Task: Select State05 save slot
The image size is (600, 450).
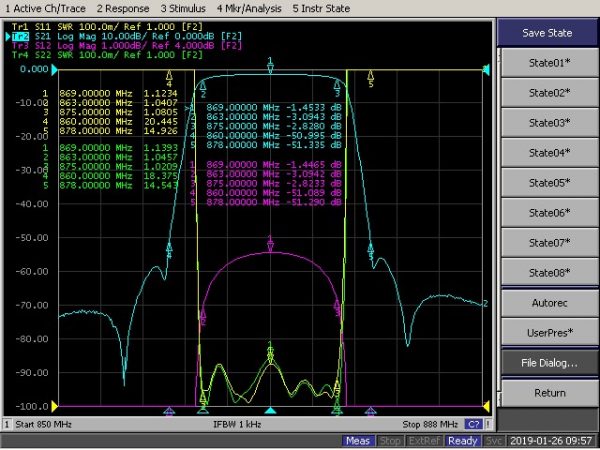Action: (x=549, y=183)
